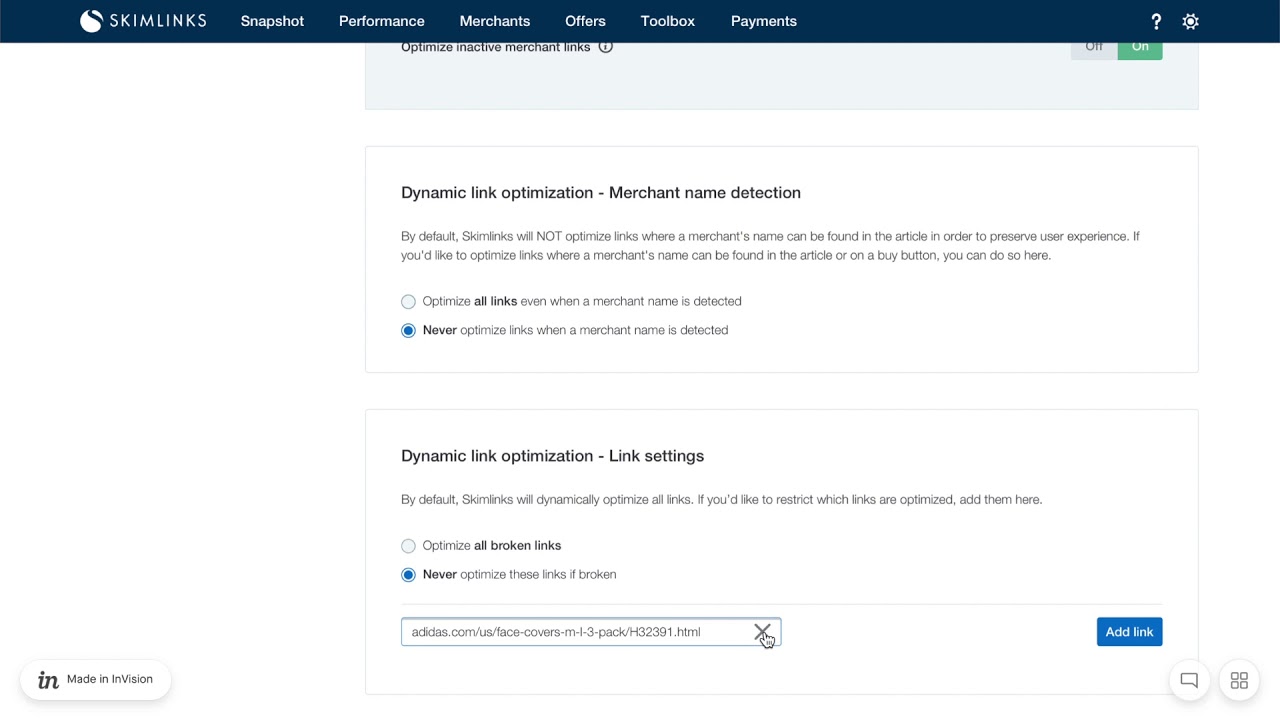1280x720 pixels.
Task: Switch inactive merchant links toggle to Off
Action: [1094, 49]
